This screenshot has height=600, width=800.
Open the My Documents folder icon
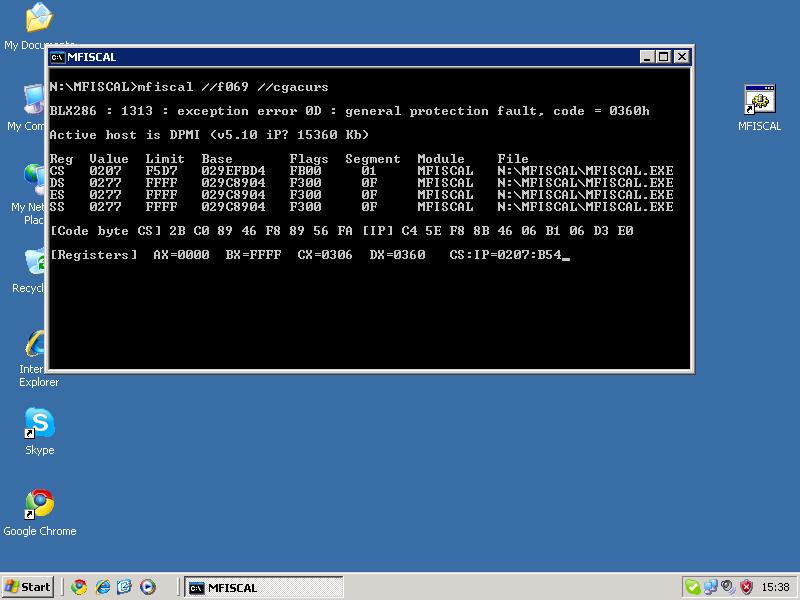[38, 18]
